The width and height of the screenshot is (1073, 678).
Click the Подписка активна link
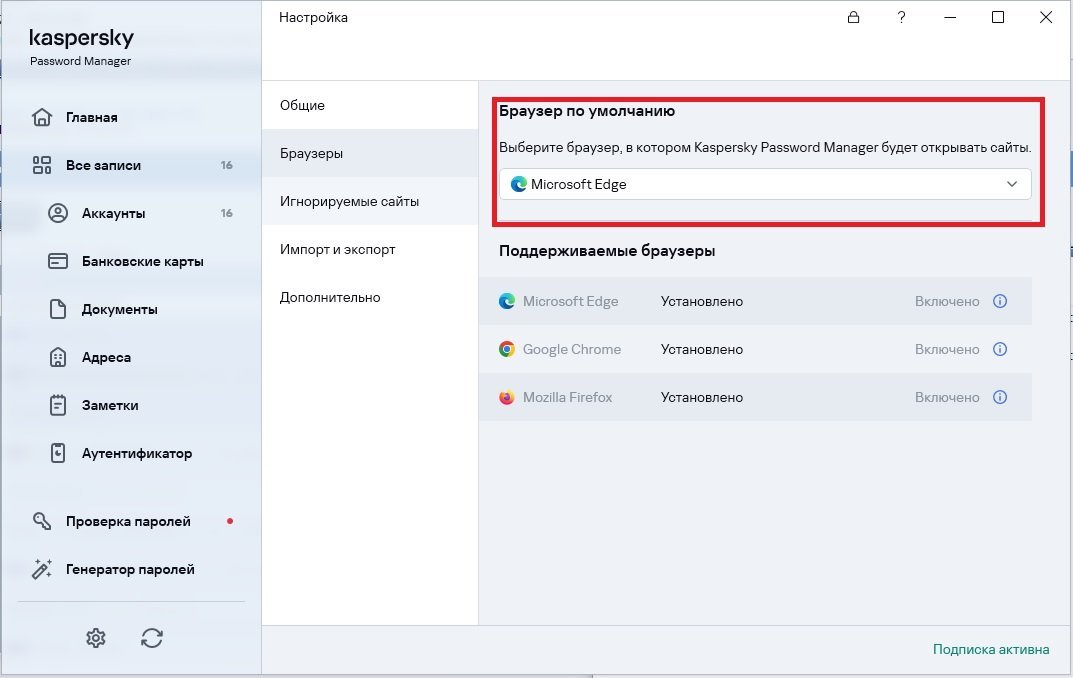[991, 649]
